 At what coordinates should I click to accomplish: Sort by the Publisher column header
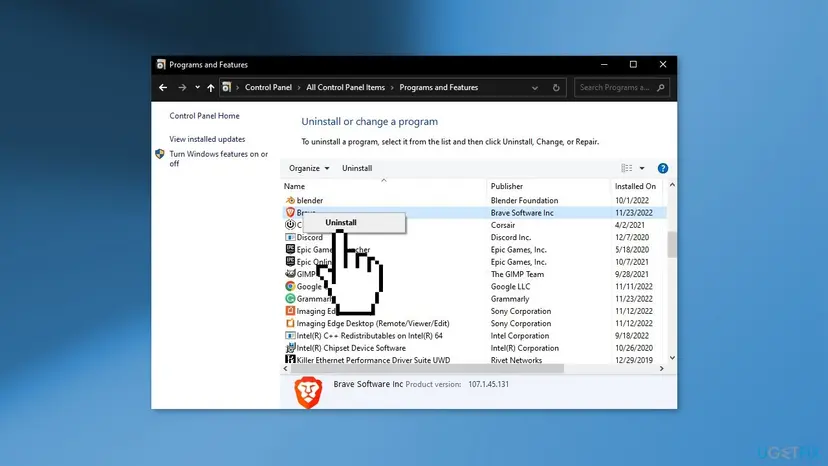(x=506, y=186)
